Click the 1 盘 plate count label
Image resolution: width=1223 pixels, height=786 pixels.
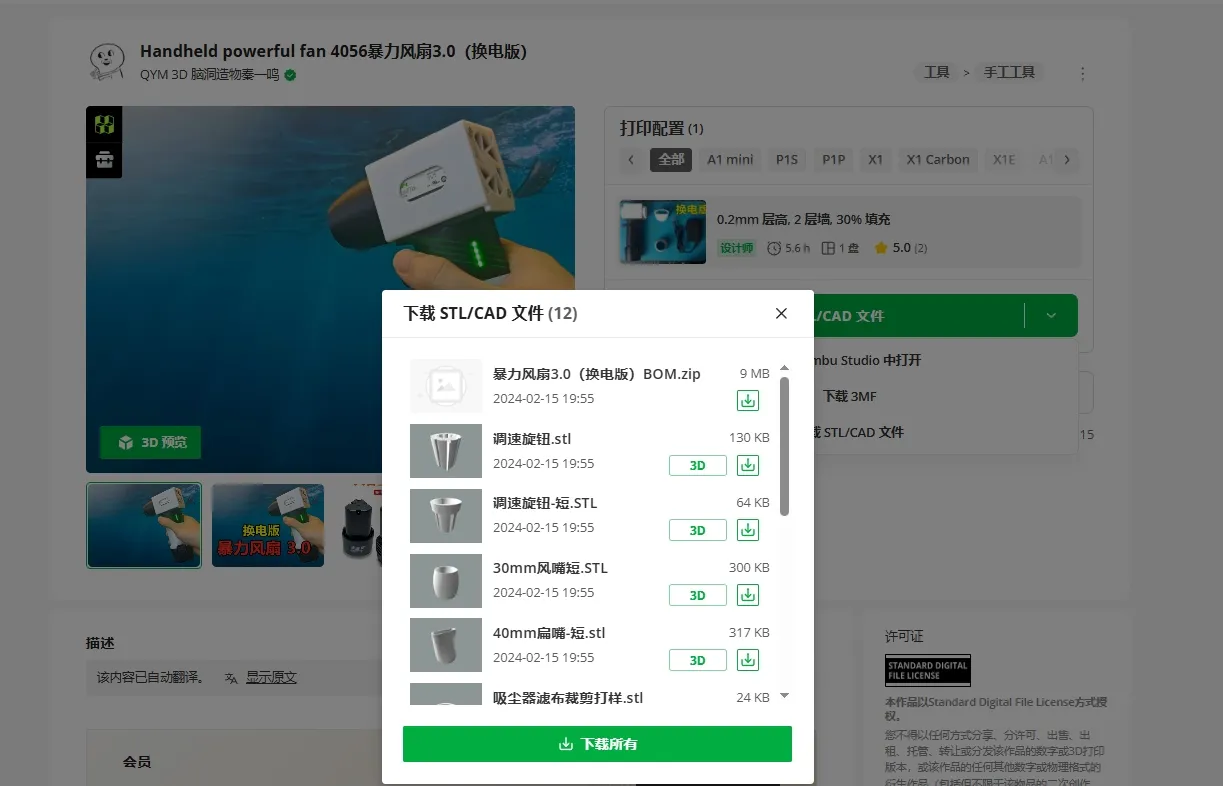[841, 248]
